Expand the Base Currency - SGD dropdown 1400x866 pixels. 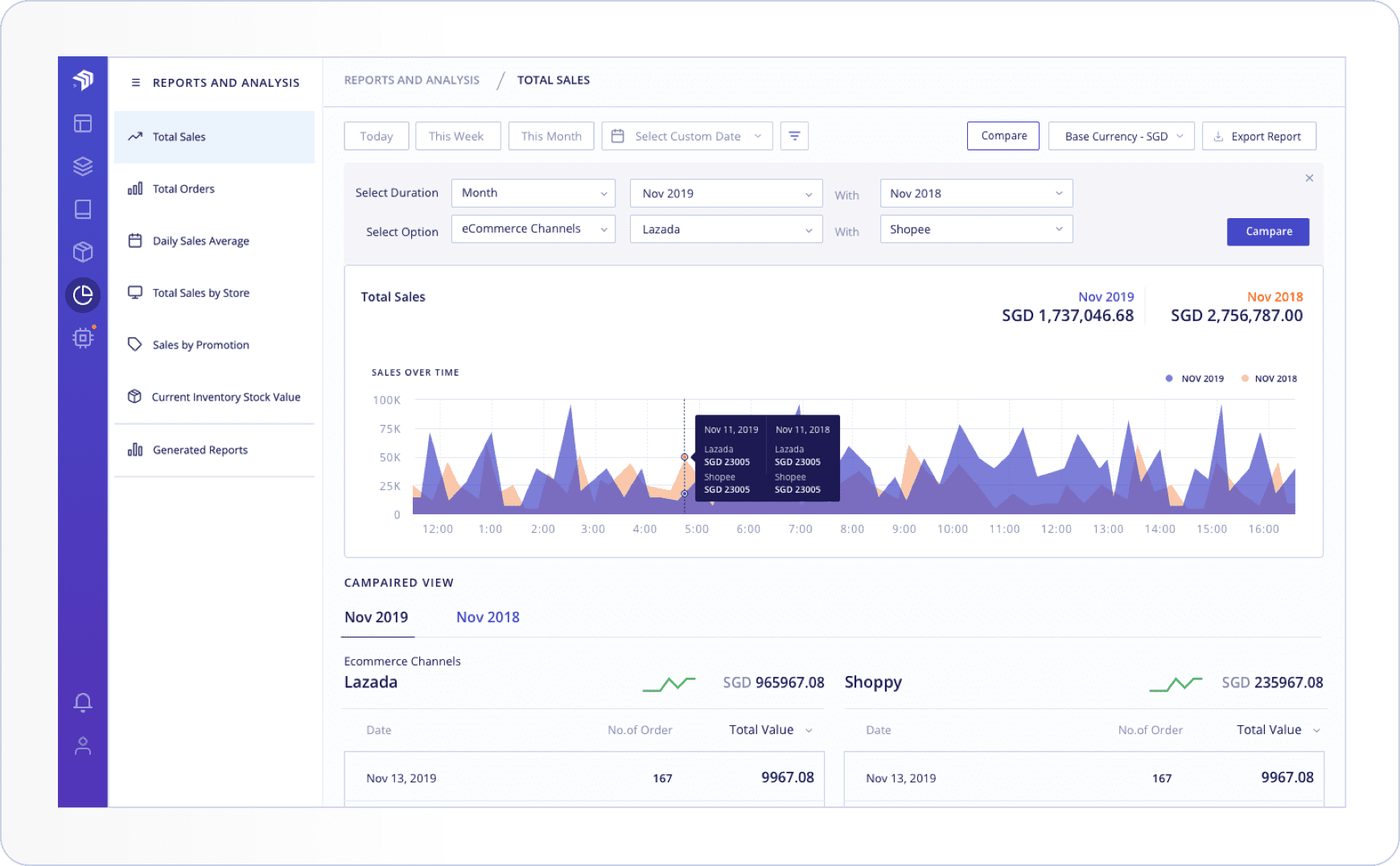click(1121, 135)
